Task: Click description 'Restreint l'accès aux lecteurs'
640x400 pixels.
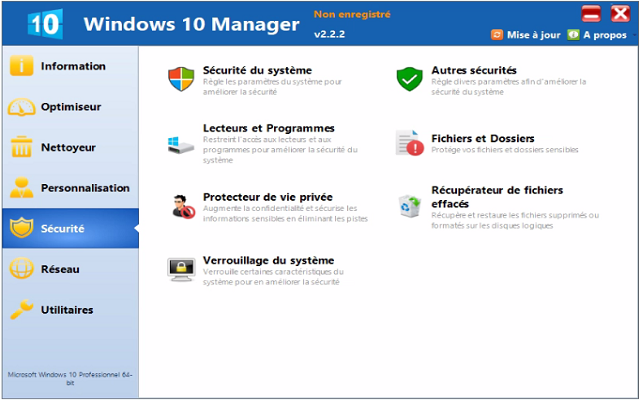Action: [280, 150]
